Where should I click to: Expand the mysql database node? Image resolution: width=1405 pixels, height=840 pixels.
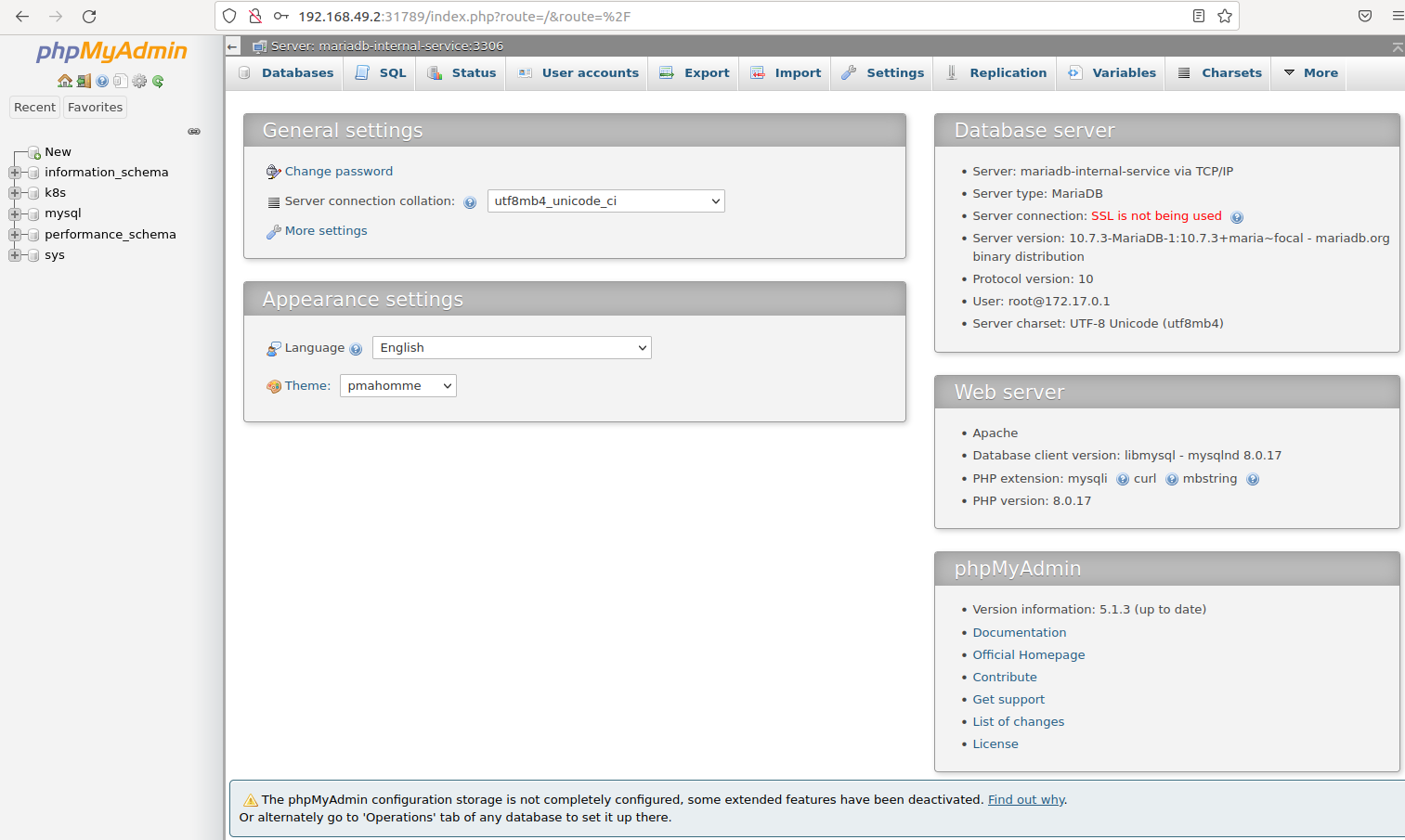pos(15,213)
